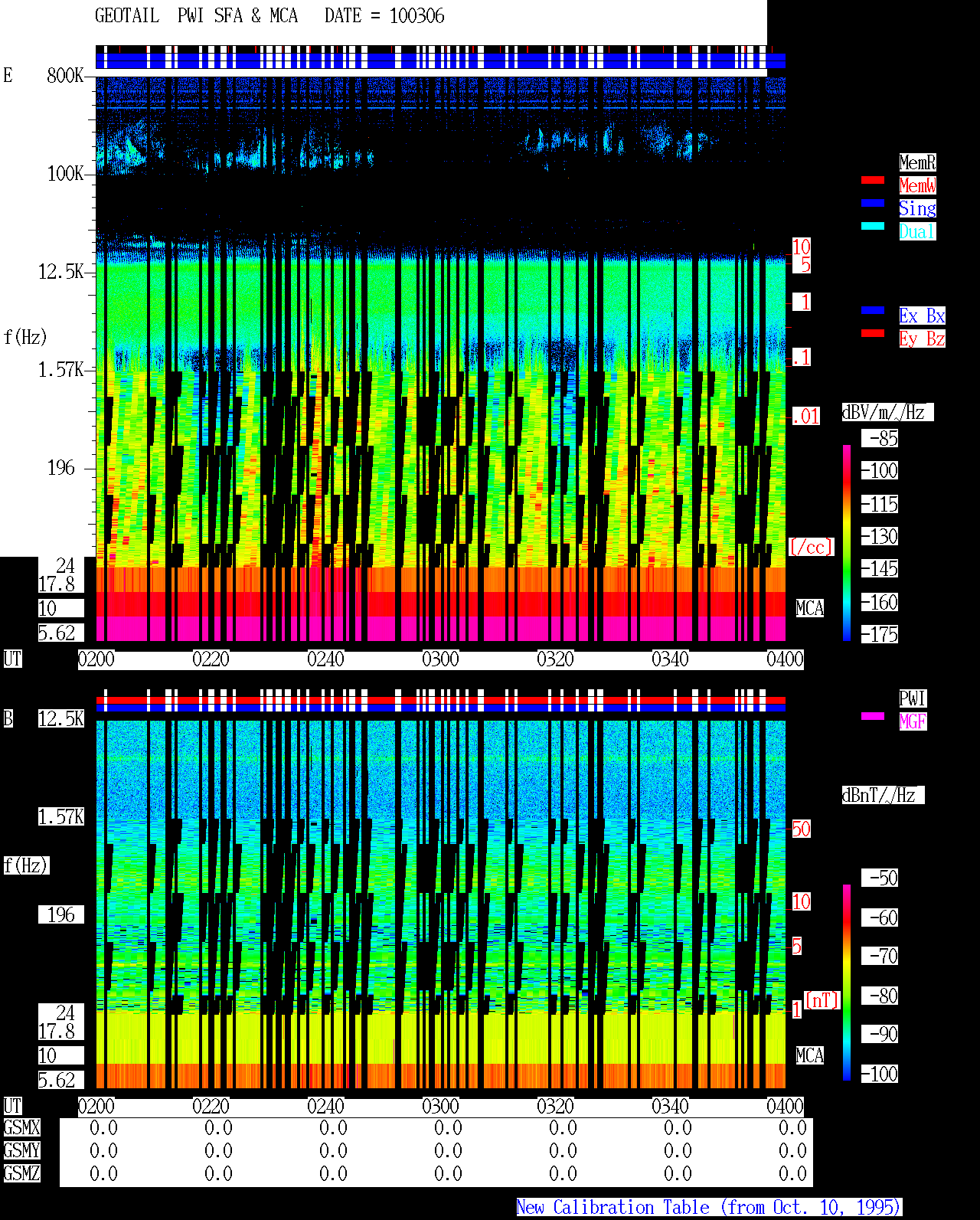Viewport: 980px width, 1220px height.
Task: Select the red [/cc] density unit label
Action: click(x=811, y=547)
